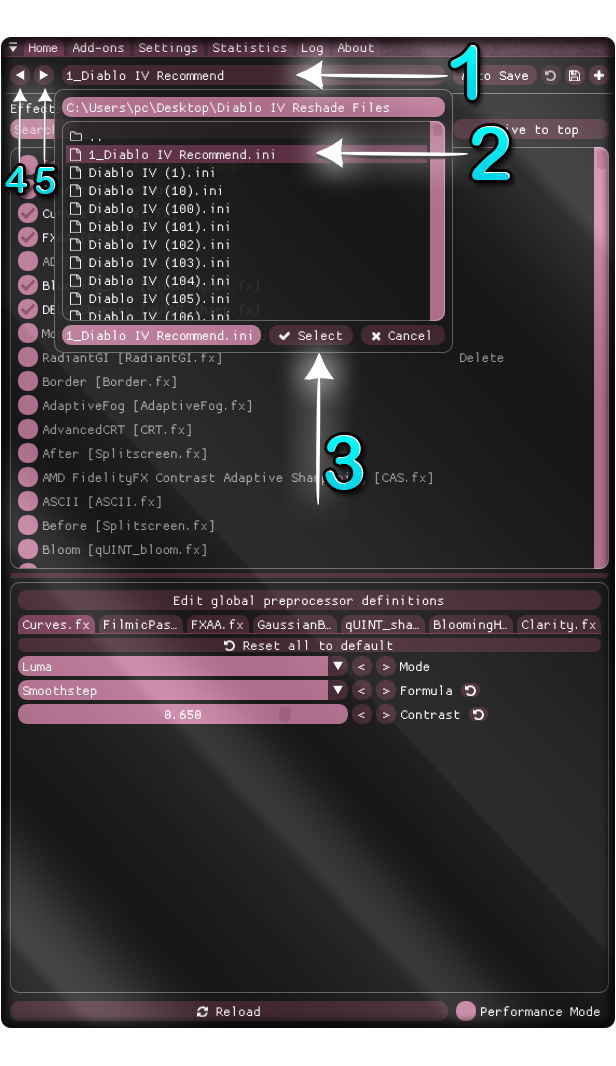Screen dimensions: 616x1066
Task: Switch to the qUINT_sha.. tab
Action: pos(382,625)
